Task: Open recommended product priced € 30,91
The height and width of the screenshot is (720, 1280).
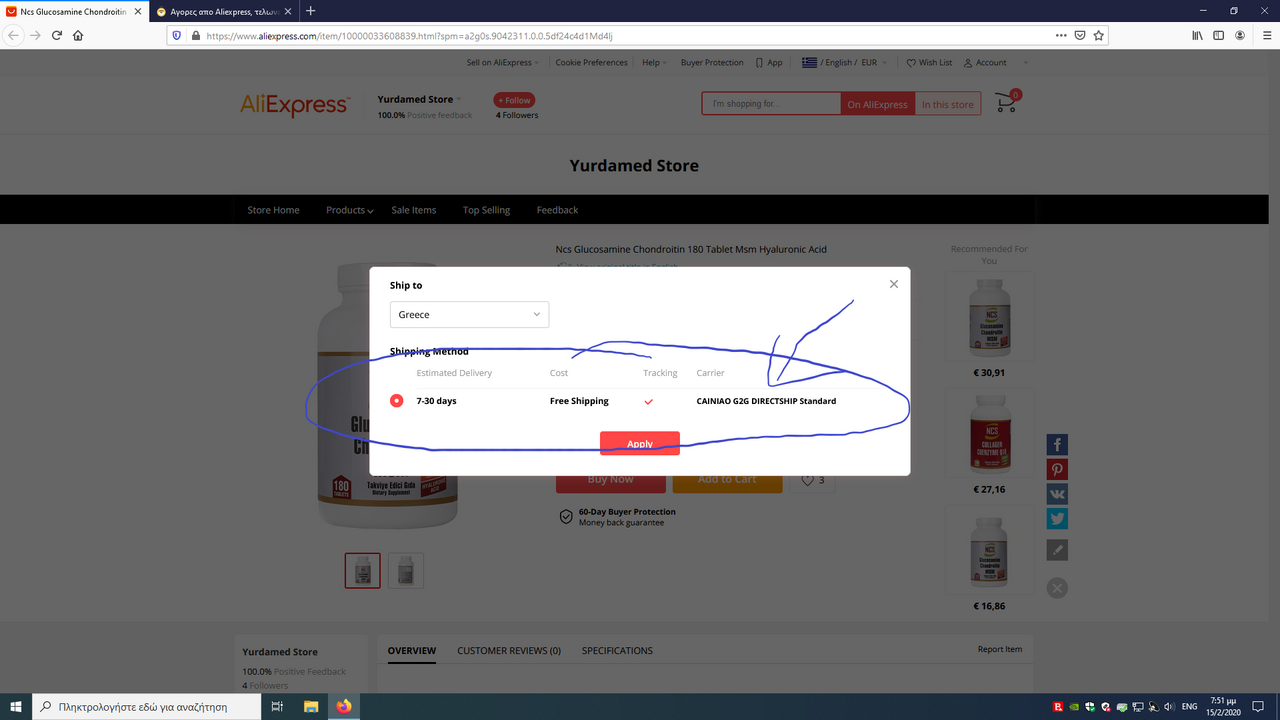Action: [x=989, y=317]
